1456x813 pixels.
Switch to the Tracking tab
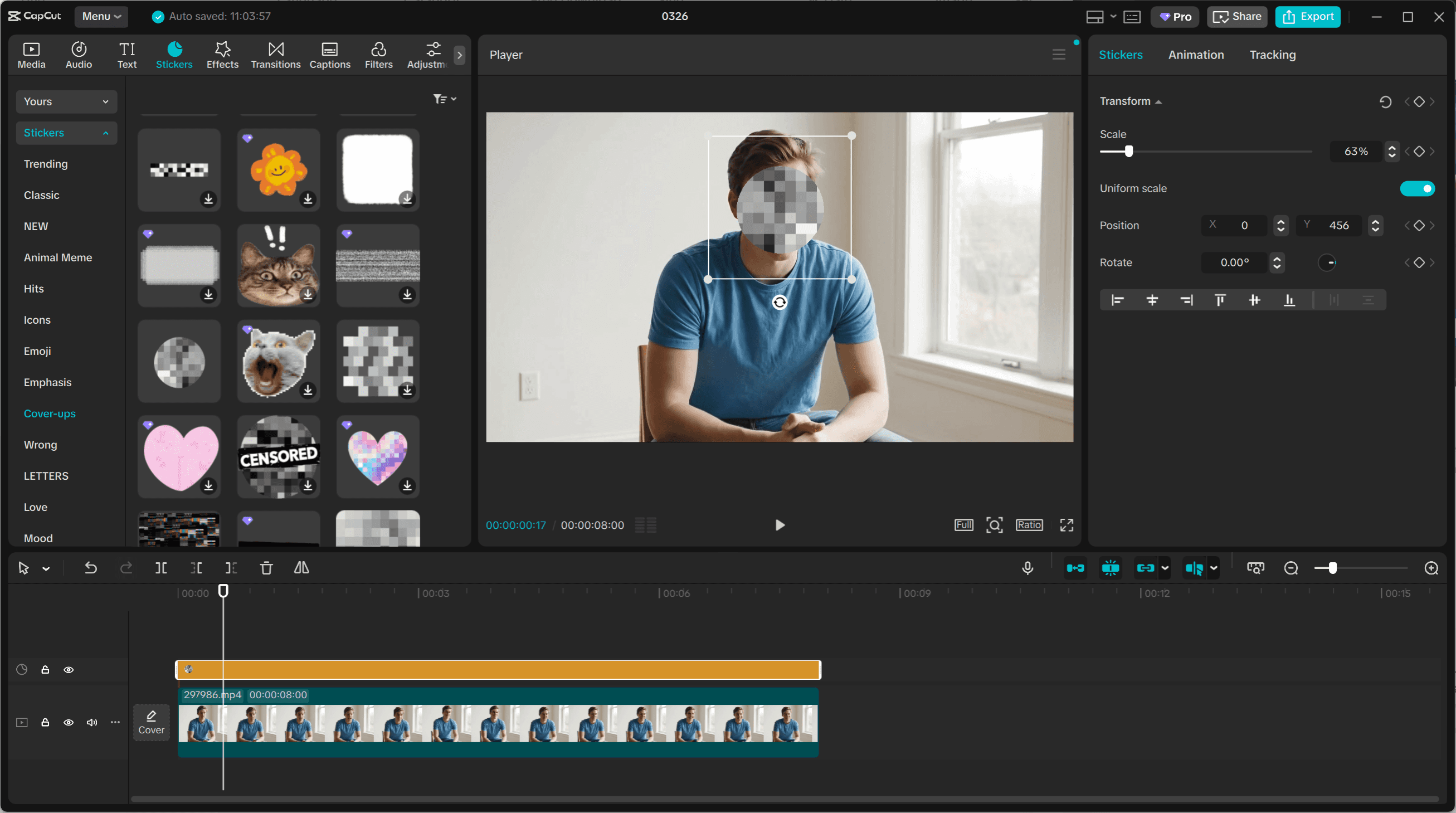(x=1272, y=54)
